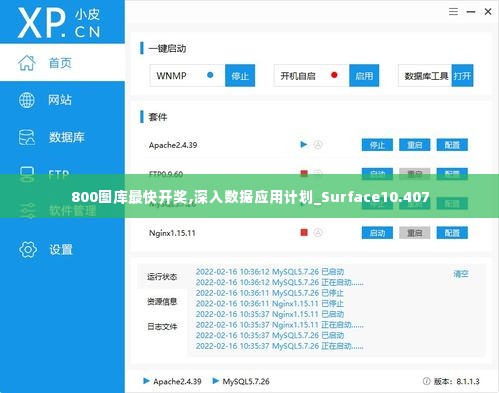This screenshot has width=499, height=393.
Task: Click the 一键启动 section heading
Action: tap(167, 49)
